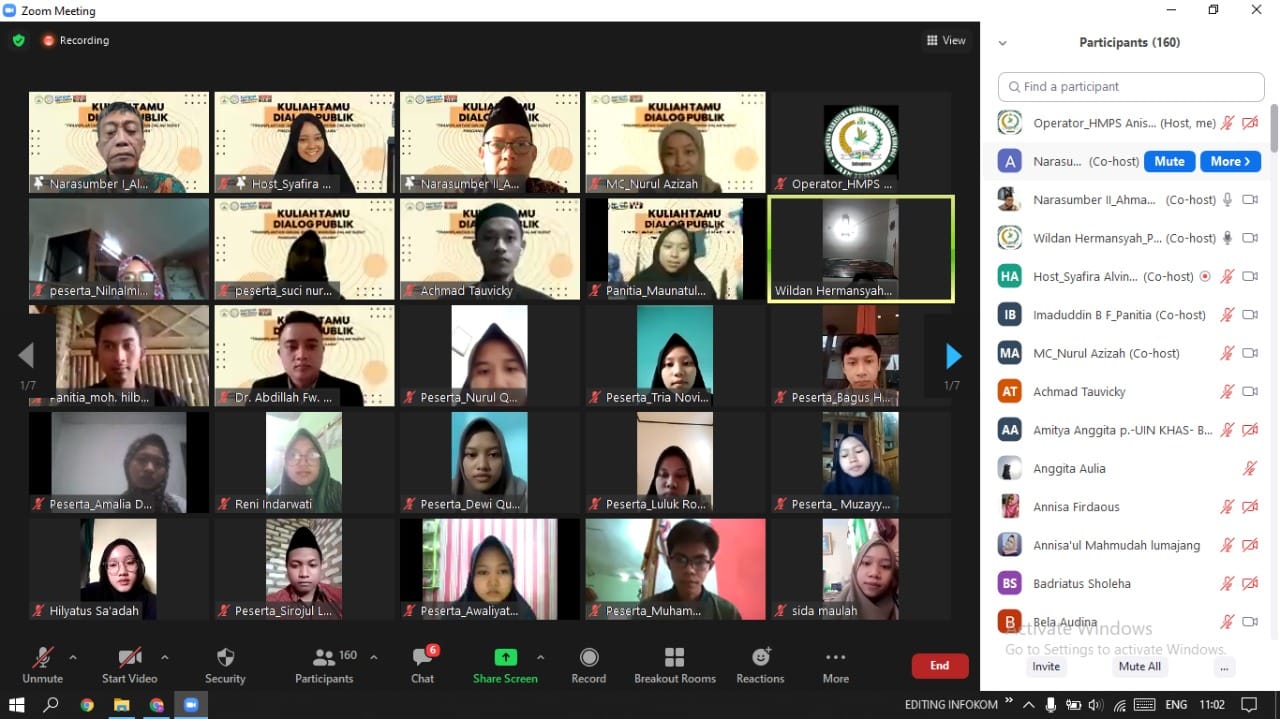Click the Record button
Viewport: 1280px width, 719px height.
(x=589, y=666)
